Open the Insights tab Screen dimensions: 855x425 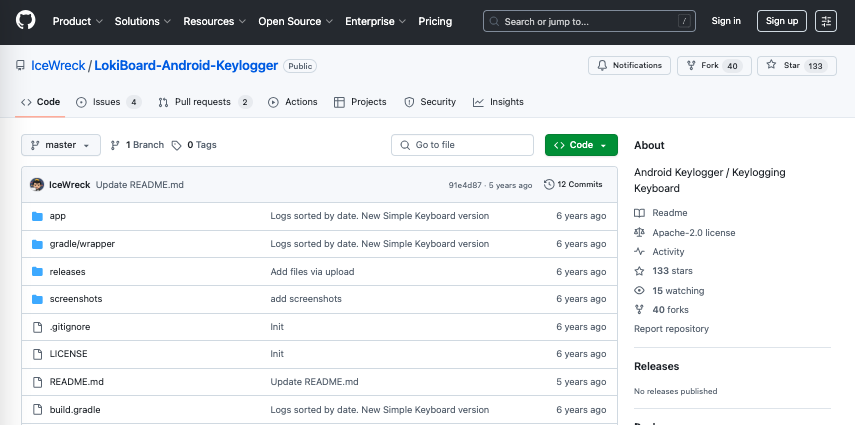point(498,102)
